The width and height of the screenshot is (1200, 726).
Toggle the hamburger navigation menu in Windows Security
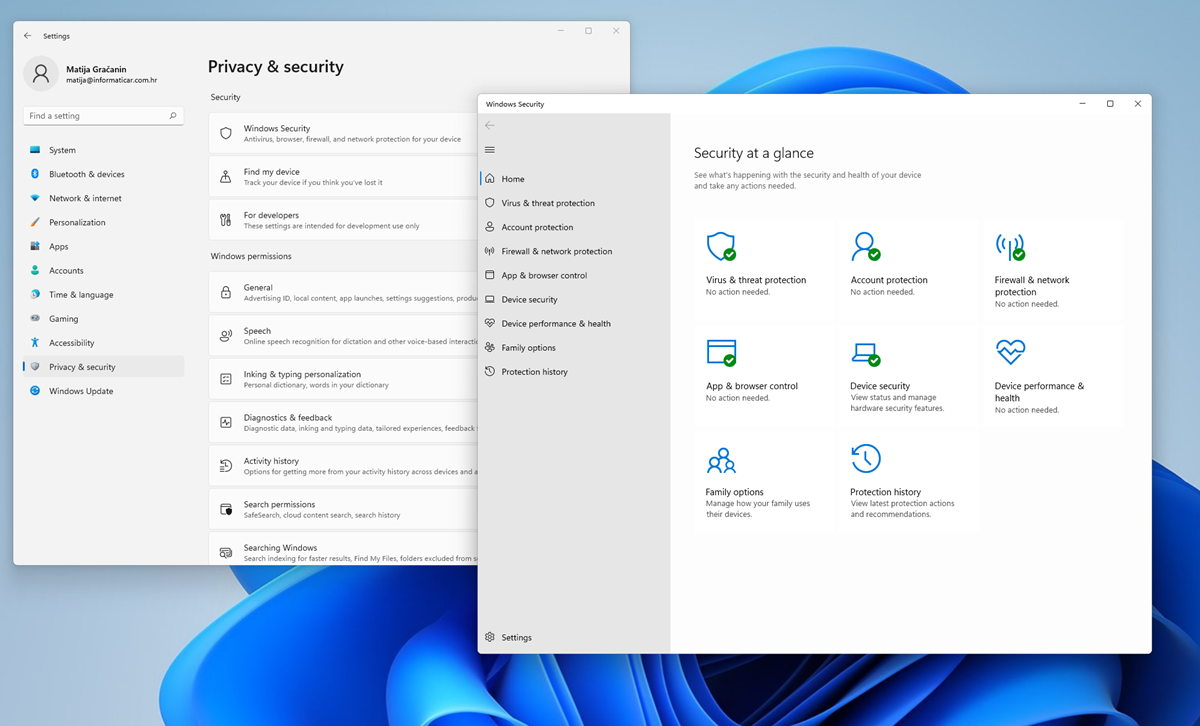pos(489,150)
